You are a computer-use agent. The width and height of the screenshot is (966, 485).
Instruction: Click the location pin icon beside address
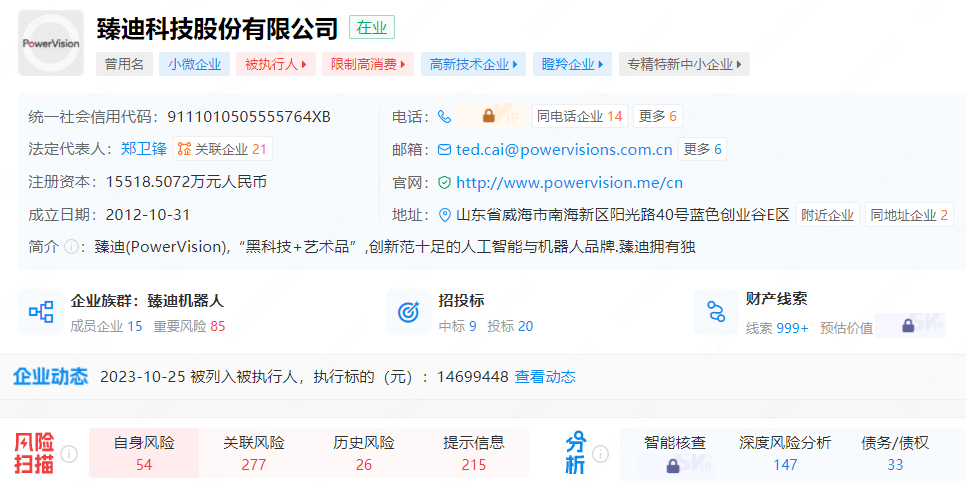(445, 215)
